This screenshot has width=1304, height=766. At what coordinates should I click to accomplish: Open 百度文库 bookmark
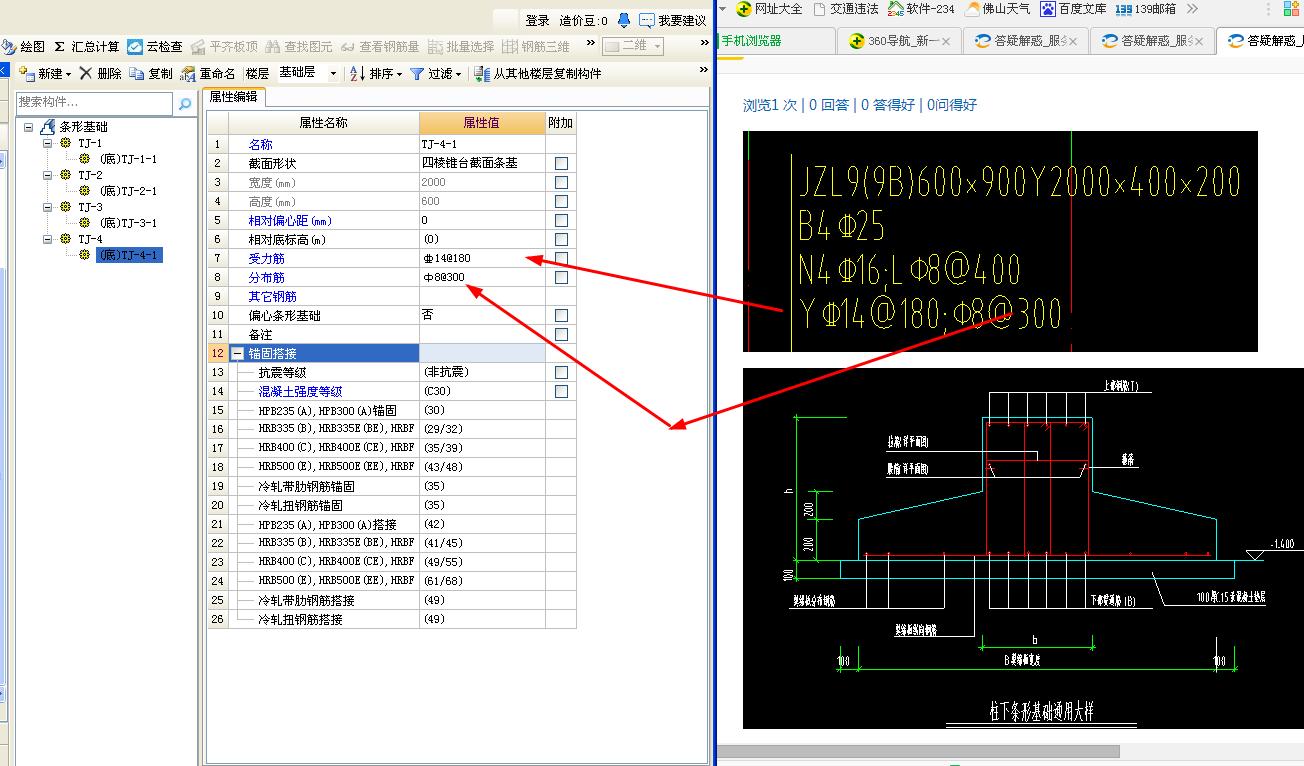pos(1073,9)
